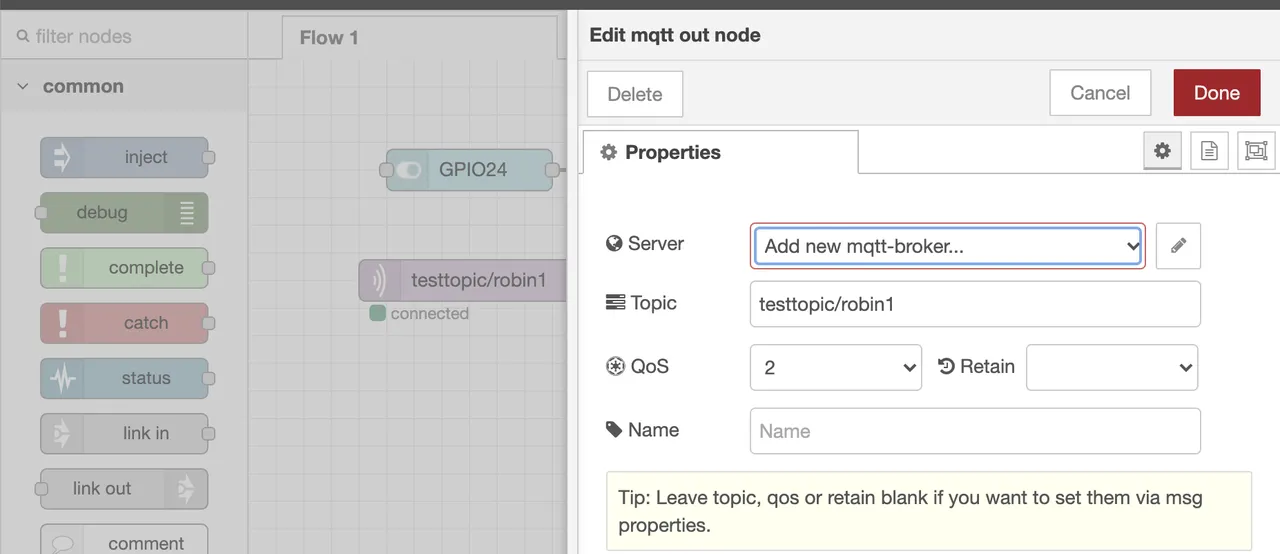Open the Server mqtt-broker dropdown
The height and width of the screenshot is (554, 1280).
947,246
